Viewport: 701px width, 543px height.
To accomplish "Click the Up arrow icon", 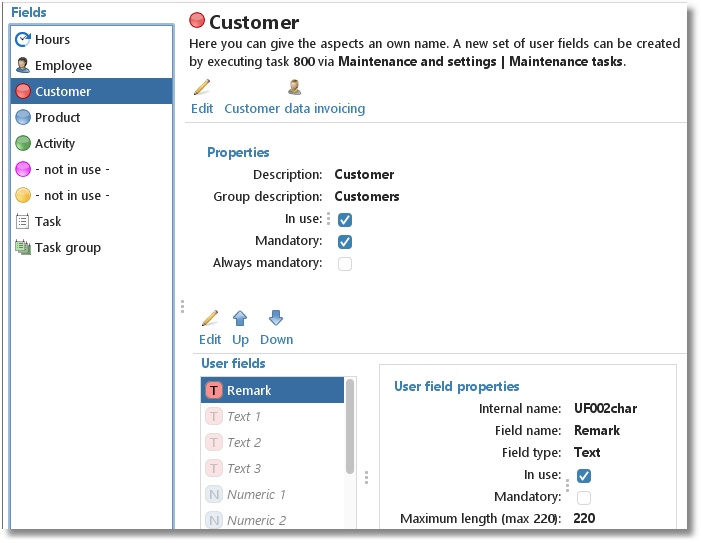I will (240, 318).
